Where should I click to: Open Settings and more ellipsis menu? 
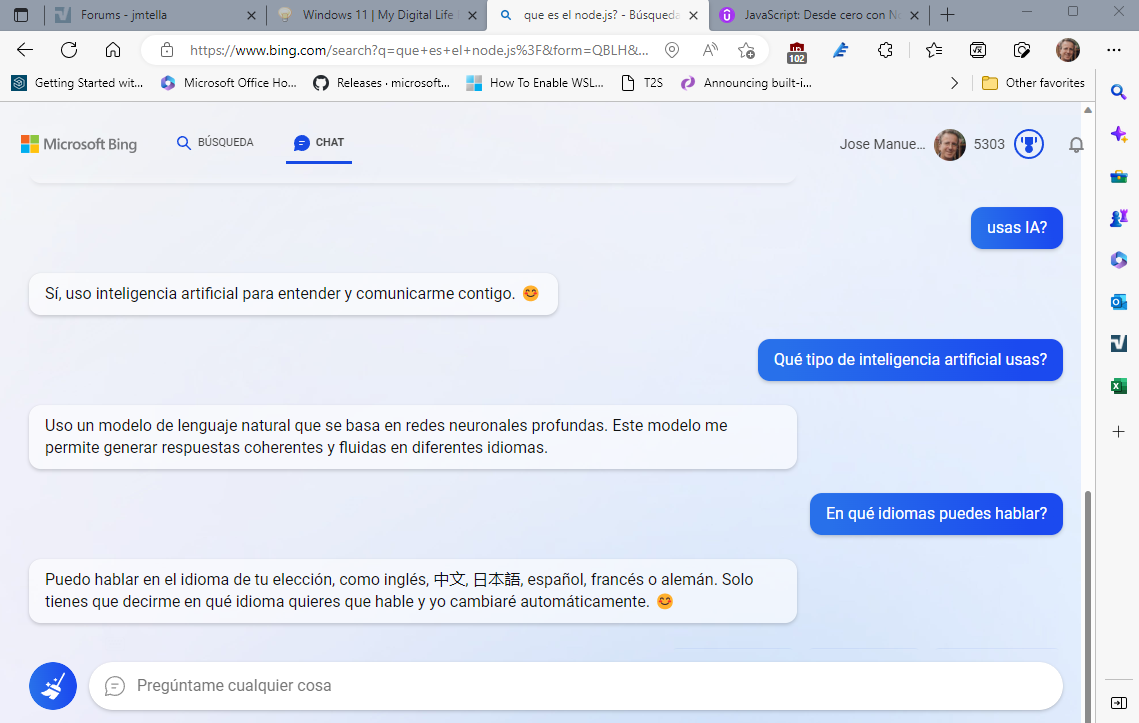[x=1114, y=50]
